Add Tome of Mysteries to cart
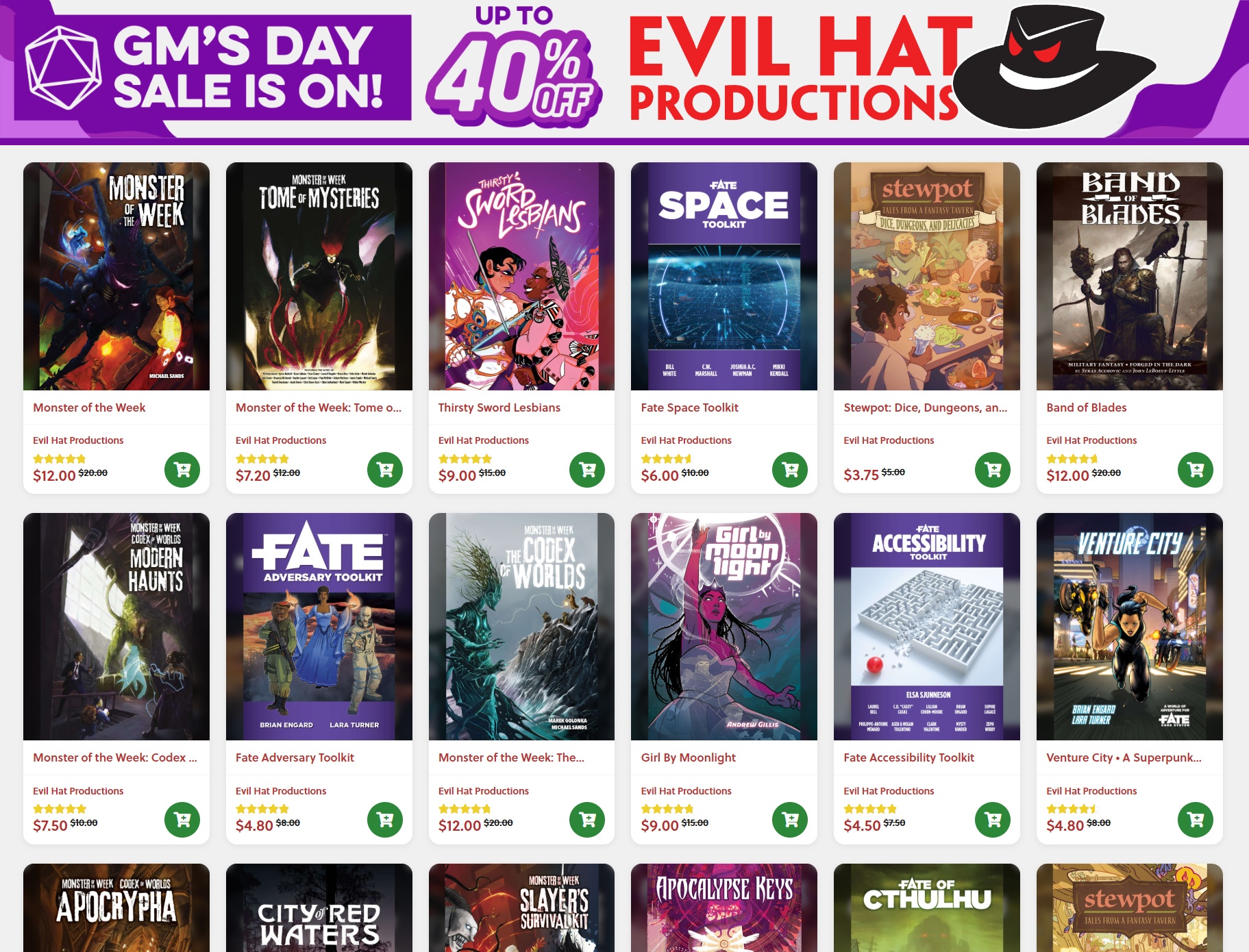 pos(385,470)
